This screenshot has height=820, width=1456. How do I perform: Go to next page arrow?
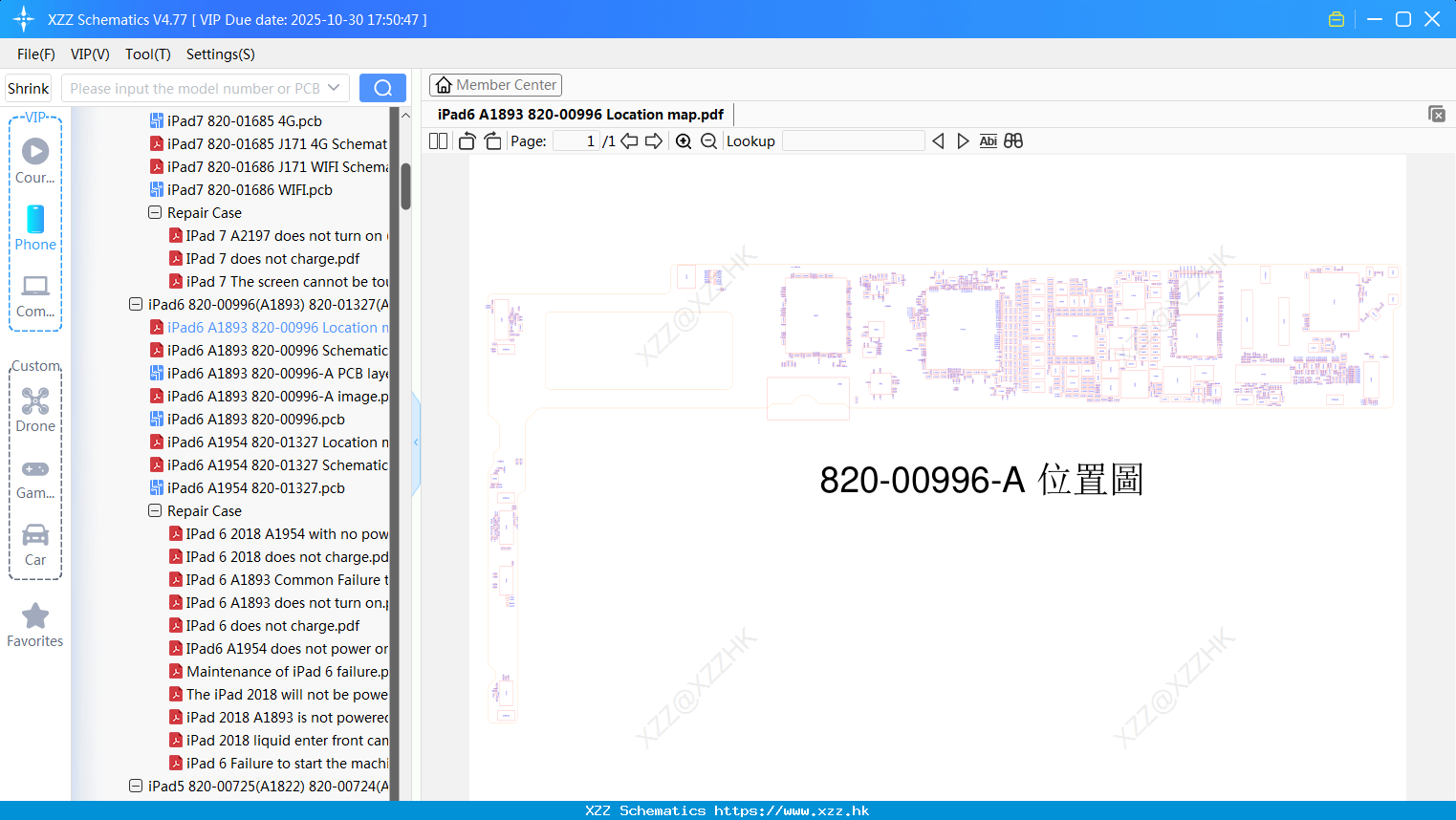pyautogui.click(x=654, y=141)
